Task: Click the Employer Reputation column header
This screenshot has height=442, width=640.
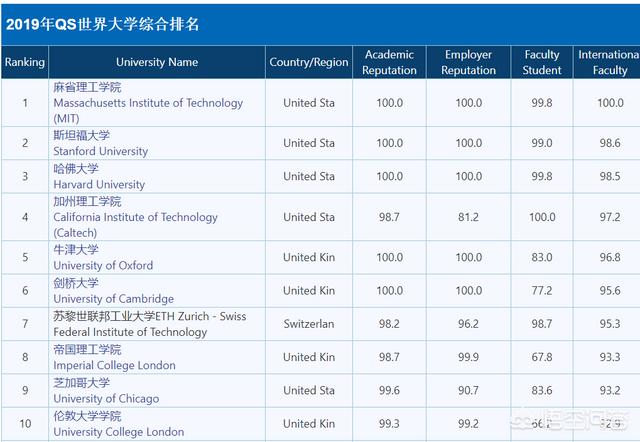Action: coord(468,62)
